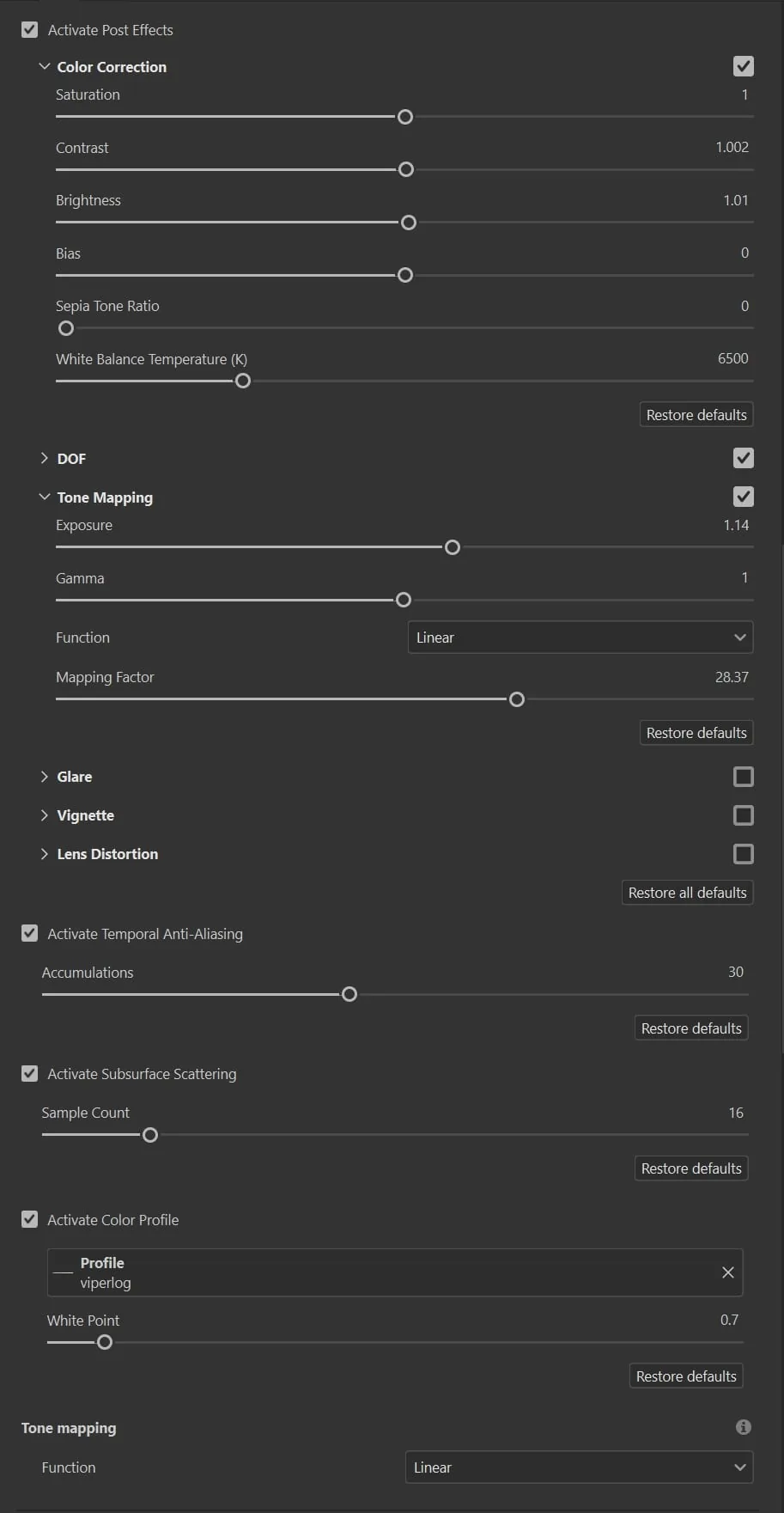The width and height of the screenshot is (784, 1513).
Task: Clear the viperlog color profile
Action: tap(728, 1272)
